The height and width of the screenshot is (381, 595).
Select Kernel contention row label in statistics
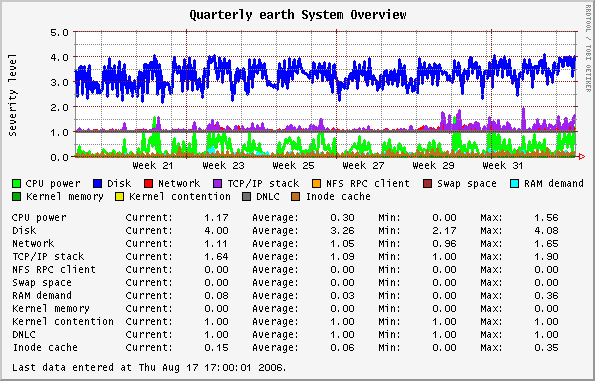click(63, 322)
